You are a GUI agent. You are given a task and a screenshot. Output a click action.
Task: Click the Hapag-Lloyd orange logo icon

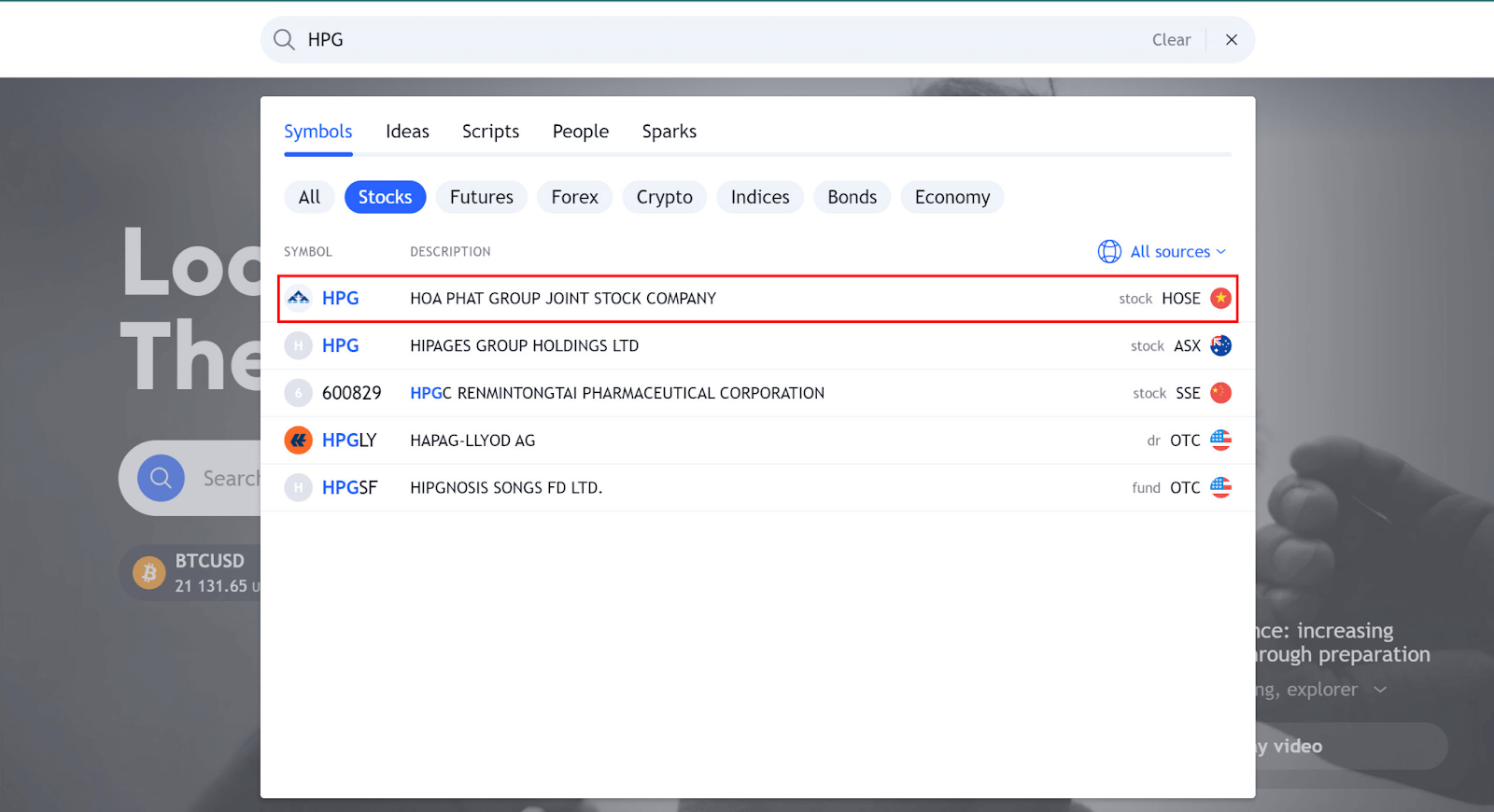click(298, 441)
